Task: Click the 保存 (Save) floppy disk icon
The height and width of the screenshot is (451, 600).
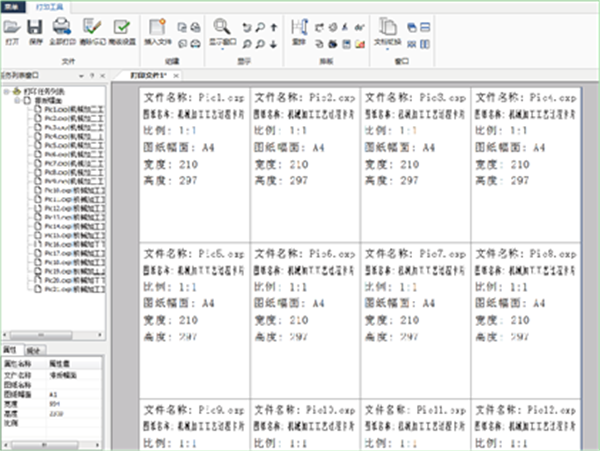Action: click(x=35, y=29)
